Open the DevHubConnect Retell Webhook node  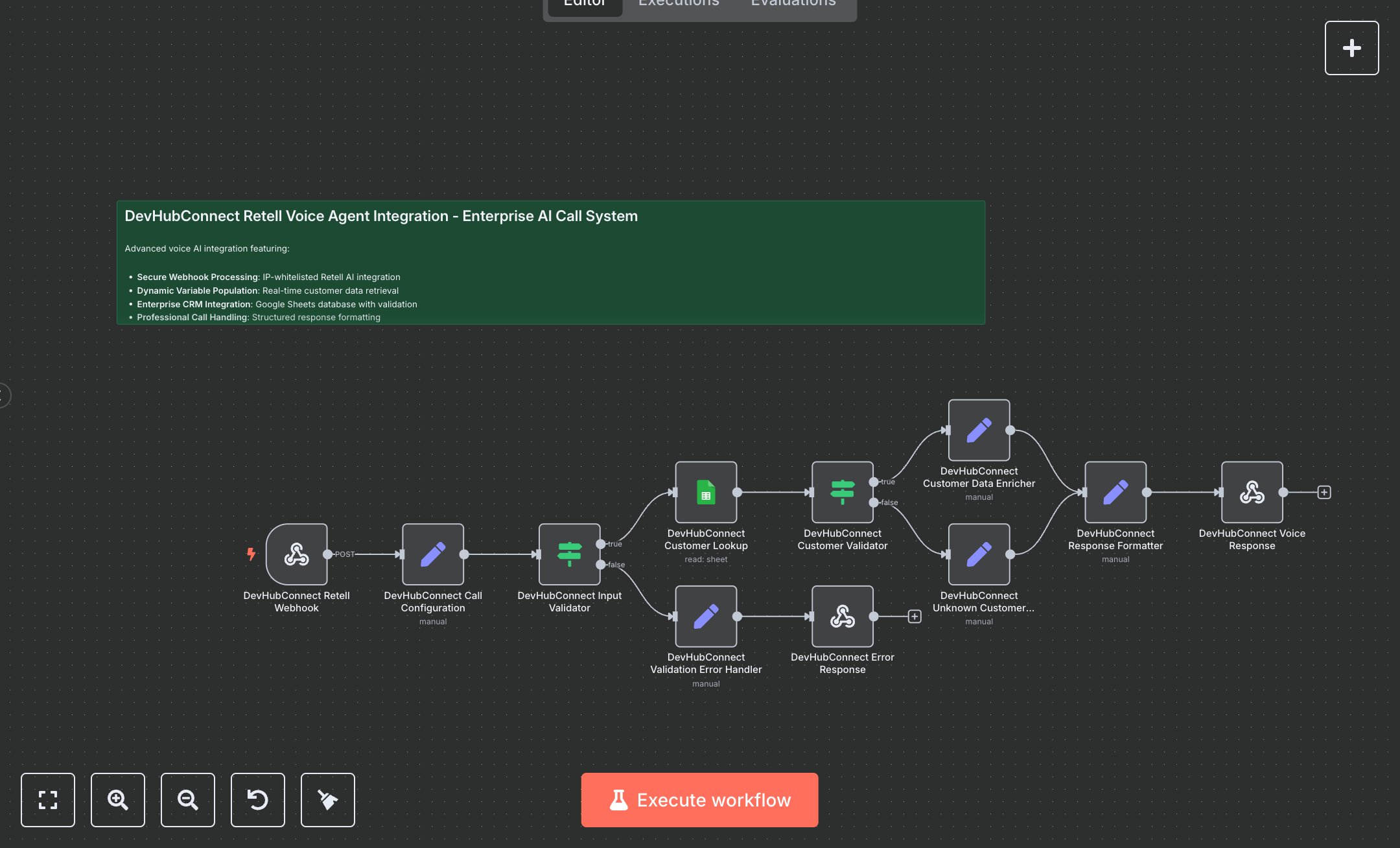(297, 555)
